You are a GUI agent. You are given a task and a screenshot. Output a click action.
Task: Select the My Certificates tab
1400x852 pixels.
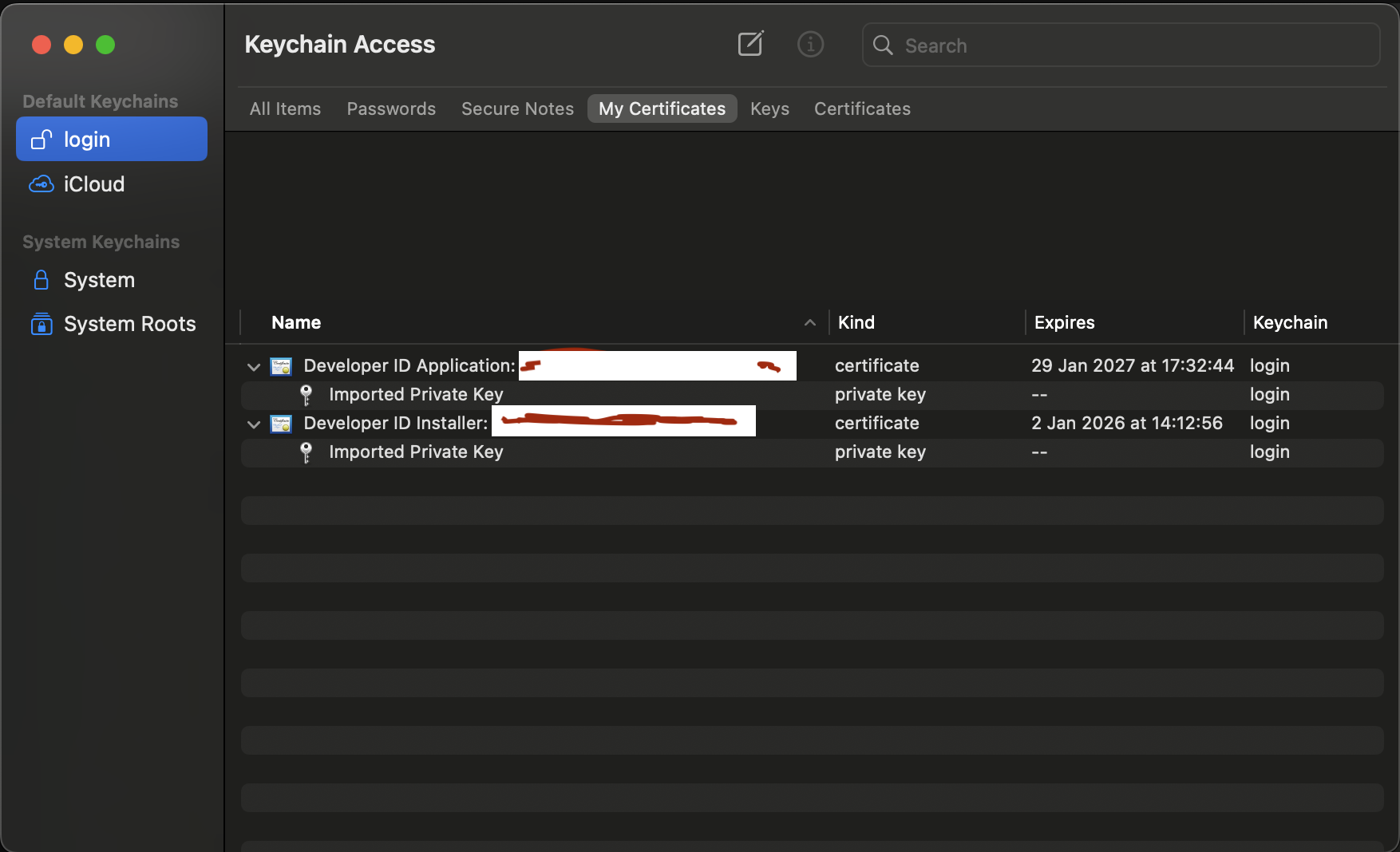coord(662,108)
